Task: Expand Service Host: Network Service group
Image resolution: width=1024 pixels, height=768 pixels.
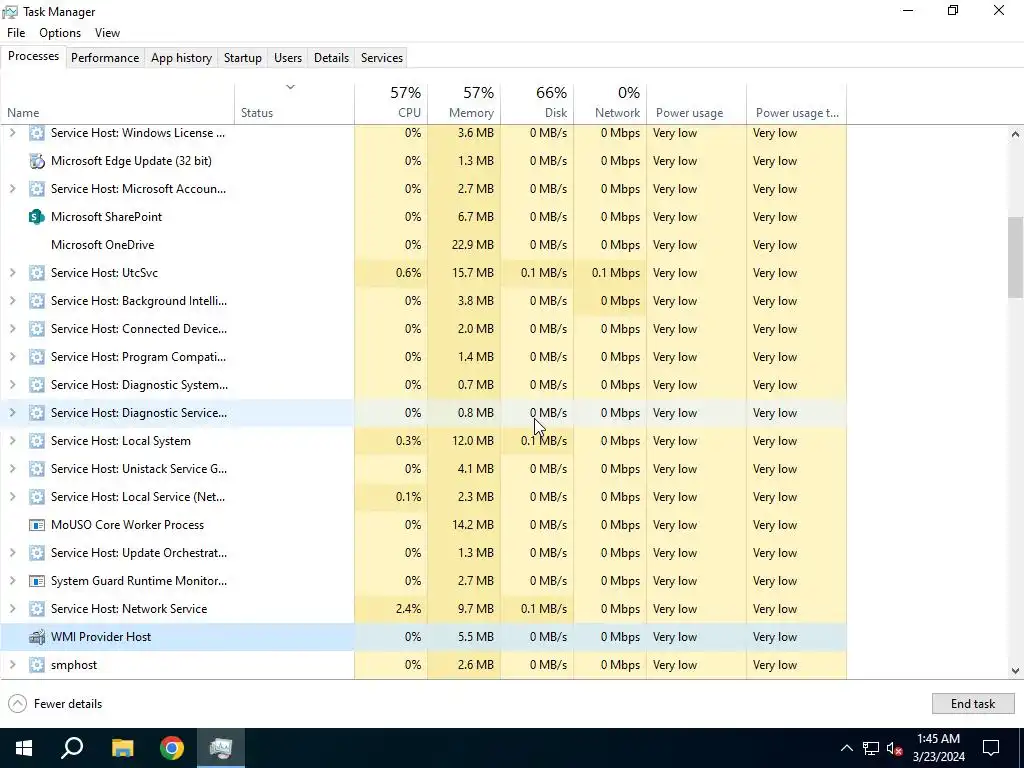Action: coord(12,609)
